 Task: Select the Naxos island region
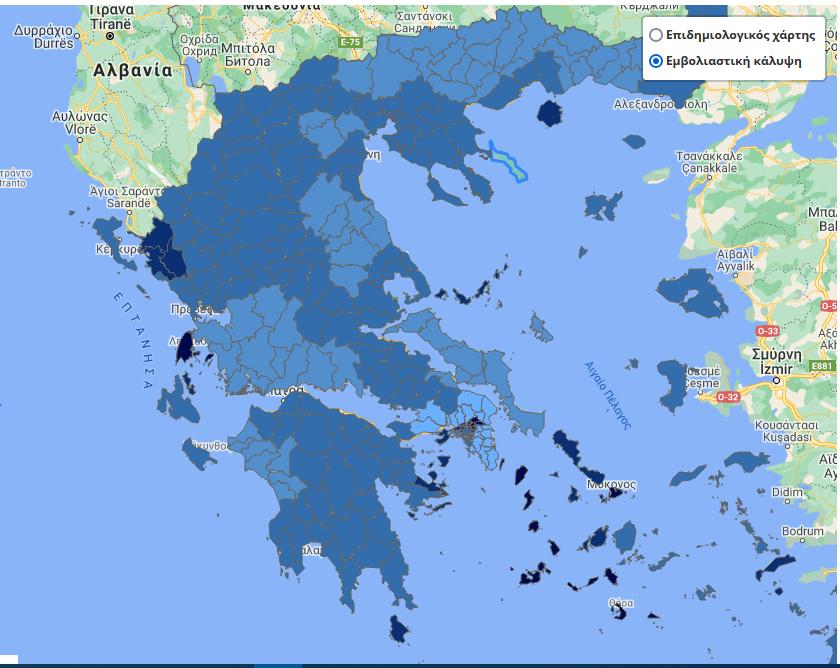point(625,537)
